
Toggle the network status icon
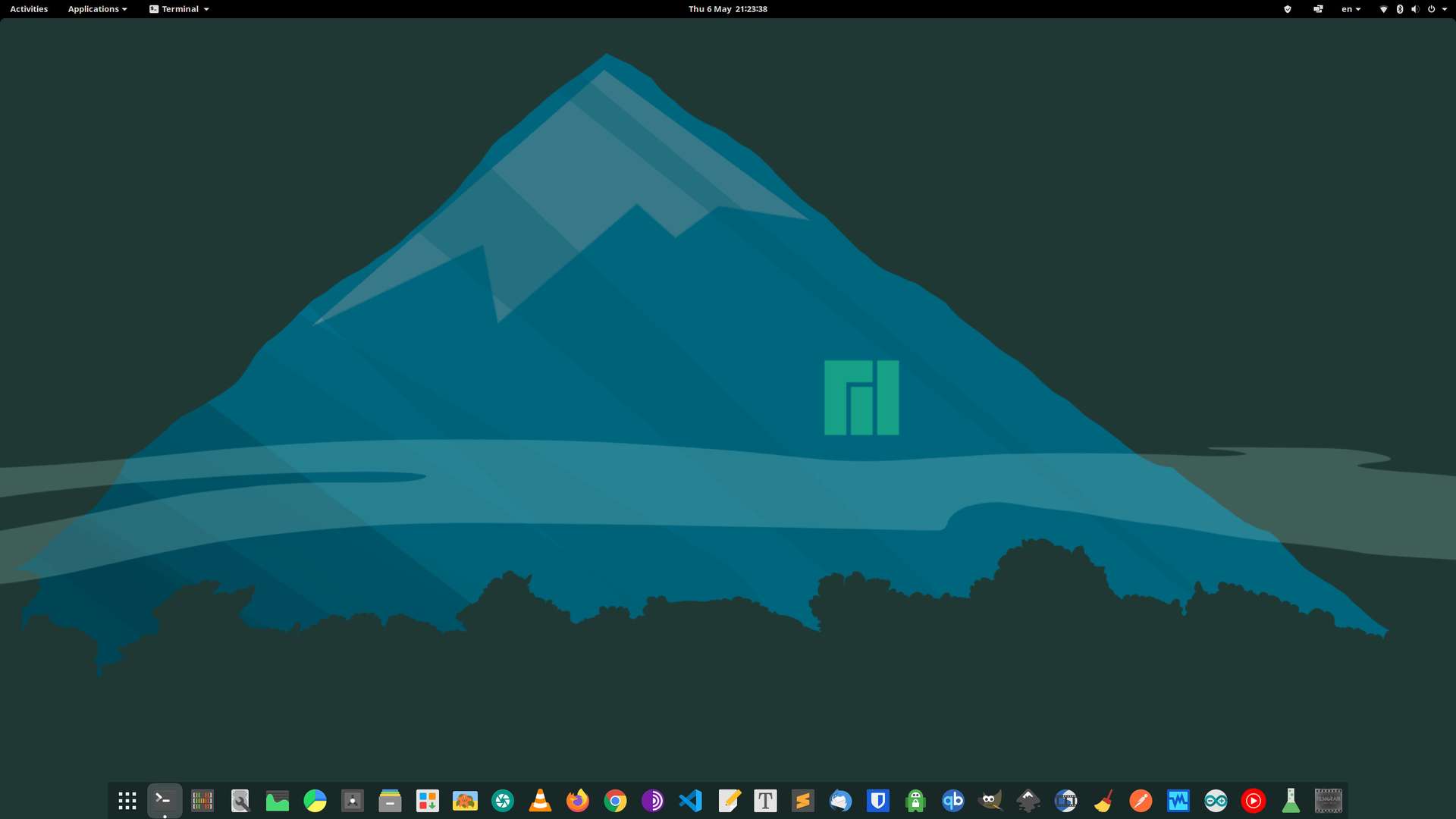(1382, 8)
